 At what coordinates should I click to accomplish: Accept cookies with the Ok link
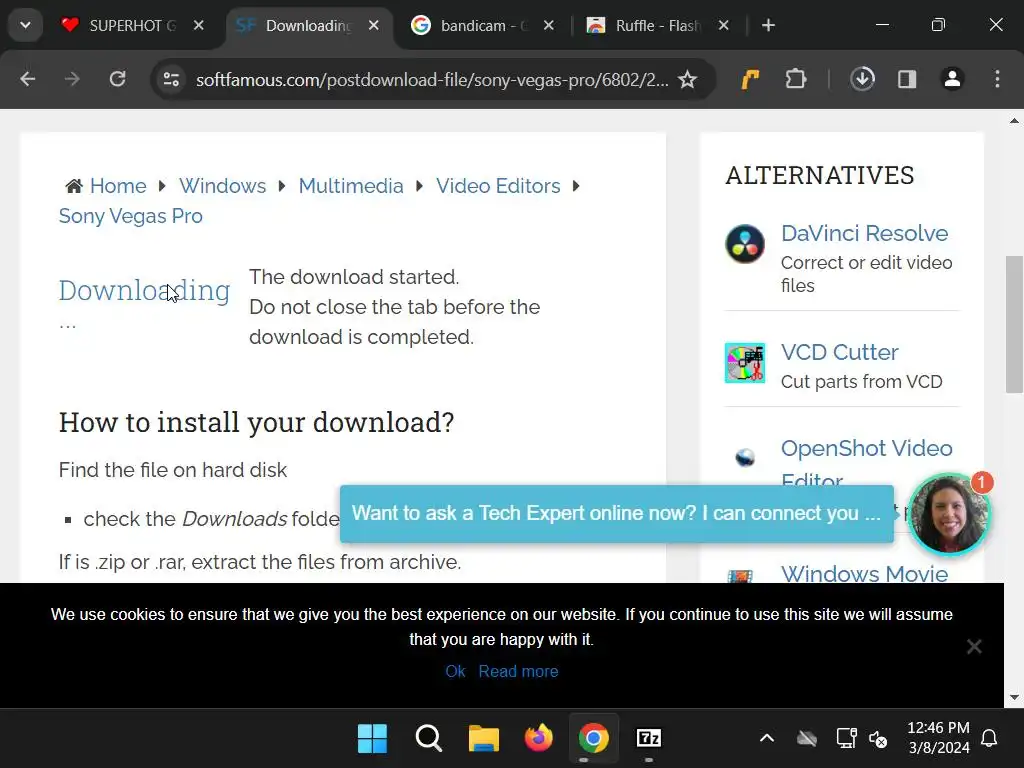tap(455, 671)
